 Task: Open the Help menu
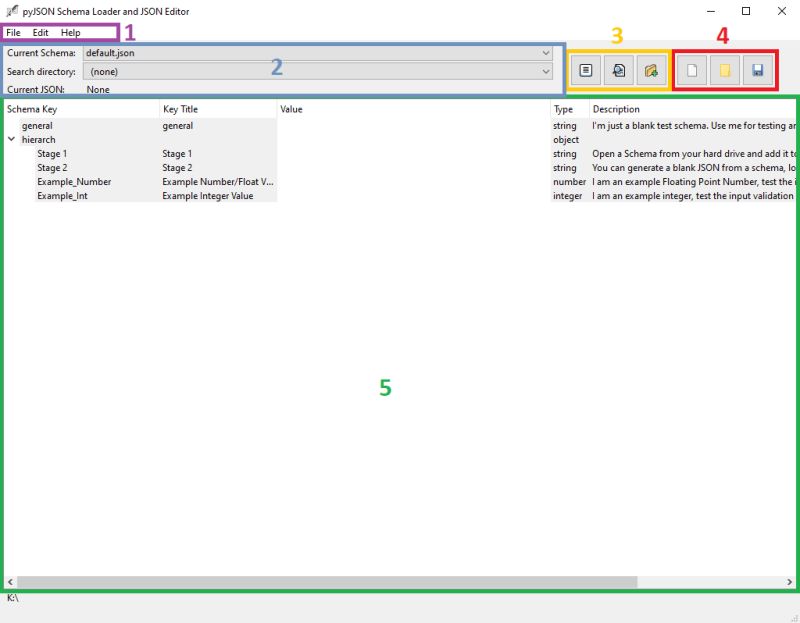[69, 31]
